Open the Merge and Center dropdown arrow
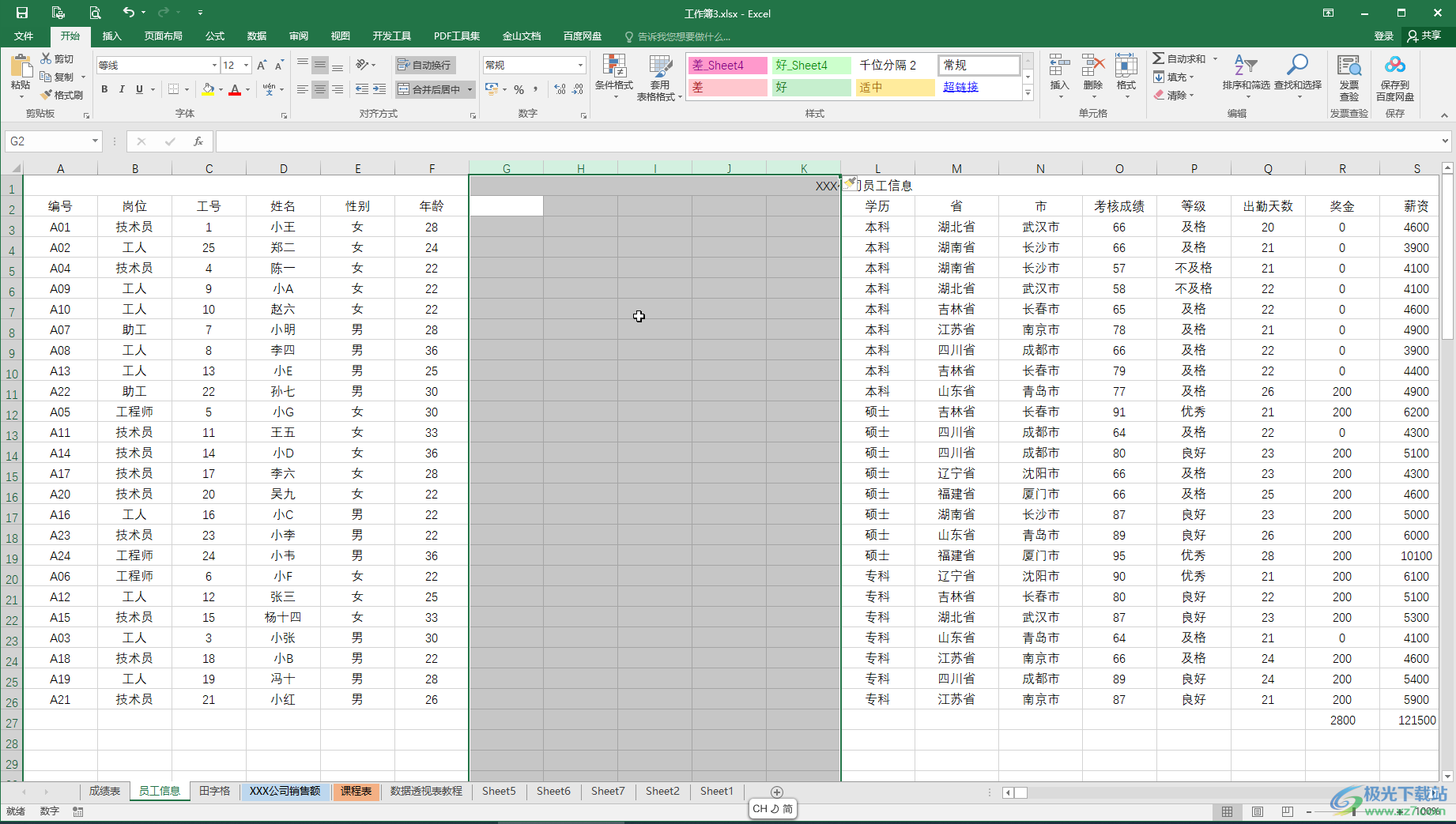The image size is (1456, 824). (x=470, y=89)
